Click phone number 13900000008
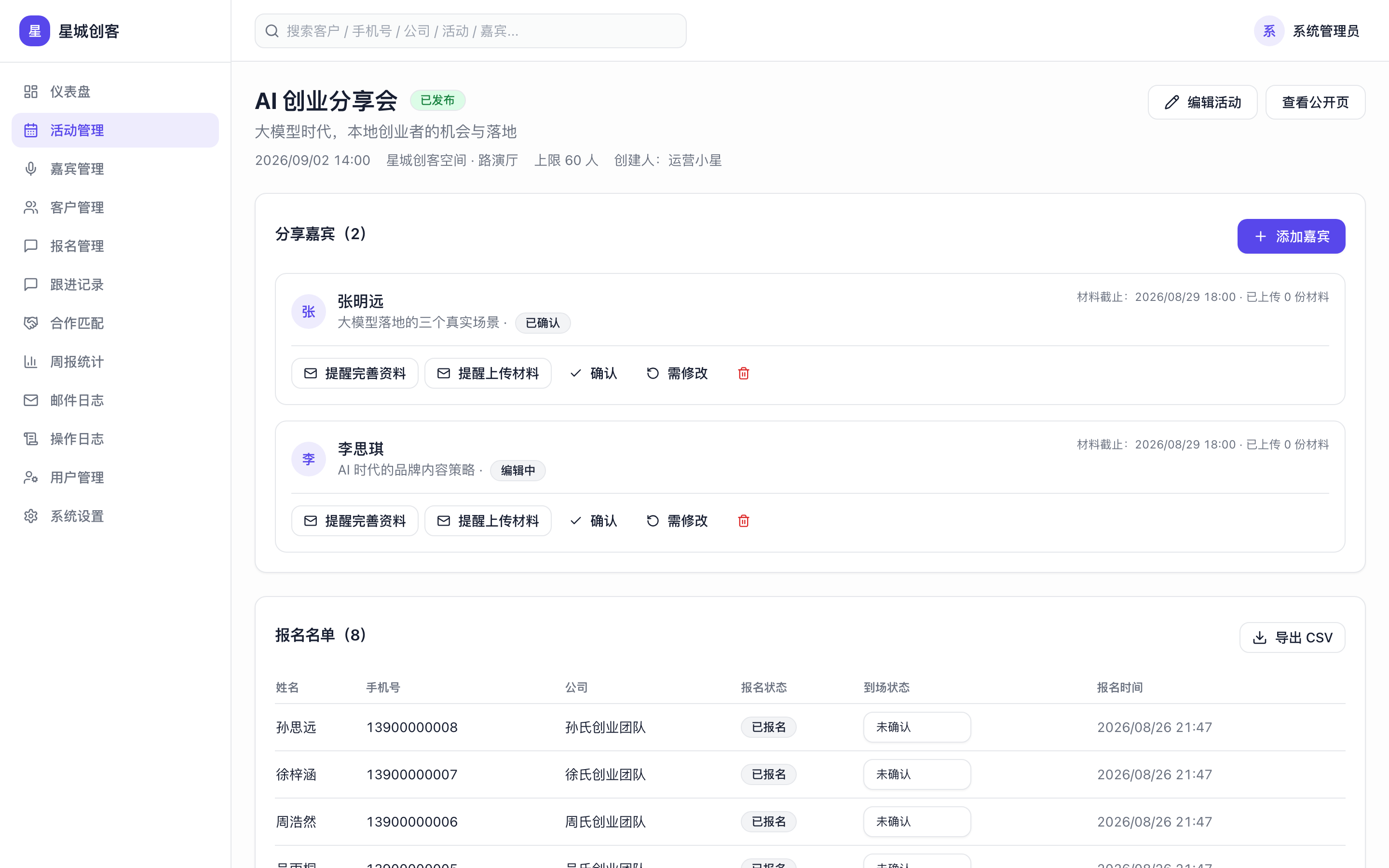 (412, 727)
